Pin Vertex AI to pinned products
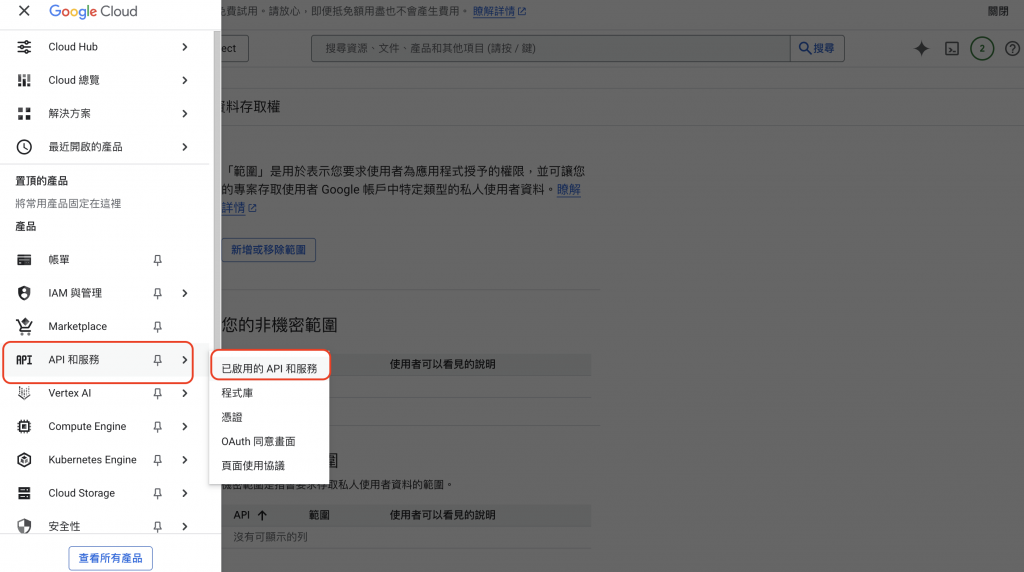 pos(157,393)
